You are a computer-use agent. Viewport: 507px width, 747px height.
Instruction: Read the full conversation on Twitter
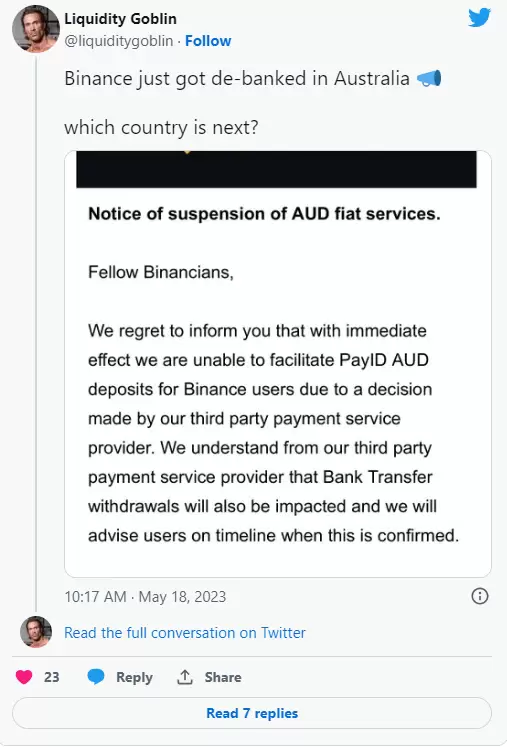[x=185, y=633]
